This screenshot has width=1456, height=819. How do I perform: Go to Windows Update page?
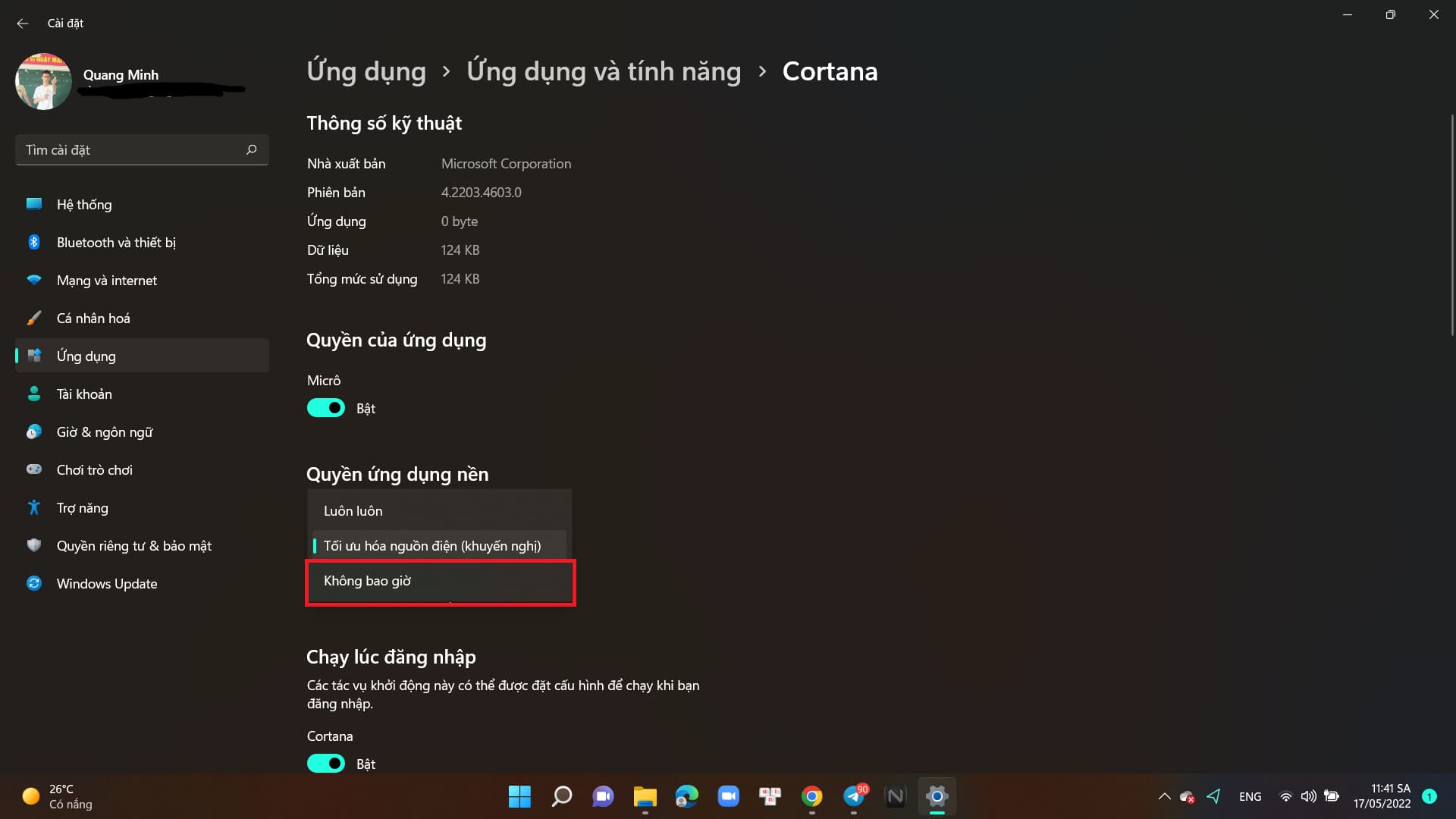tap(143, 583)
